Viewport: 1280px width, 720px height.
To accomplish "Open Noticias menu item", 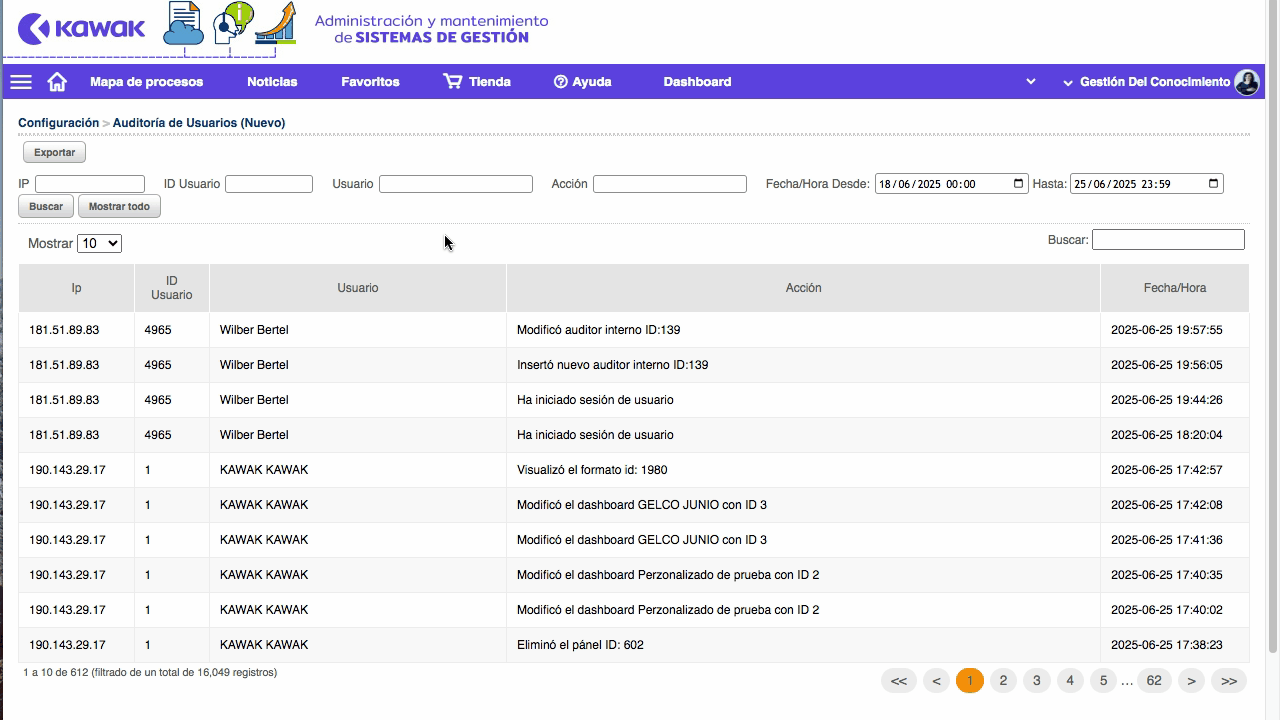I will (272, 82).
